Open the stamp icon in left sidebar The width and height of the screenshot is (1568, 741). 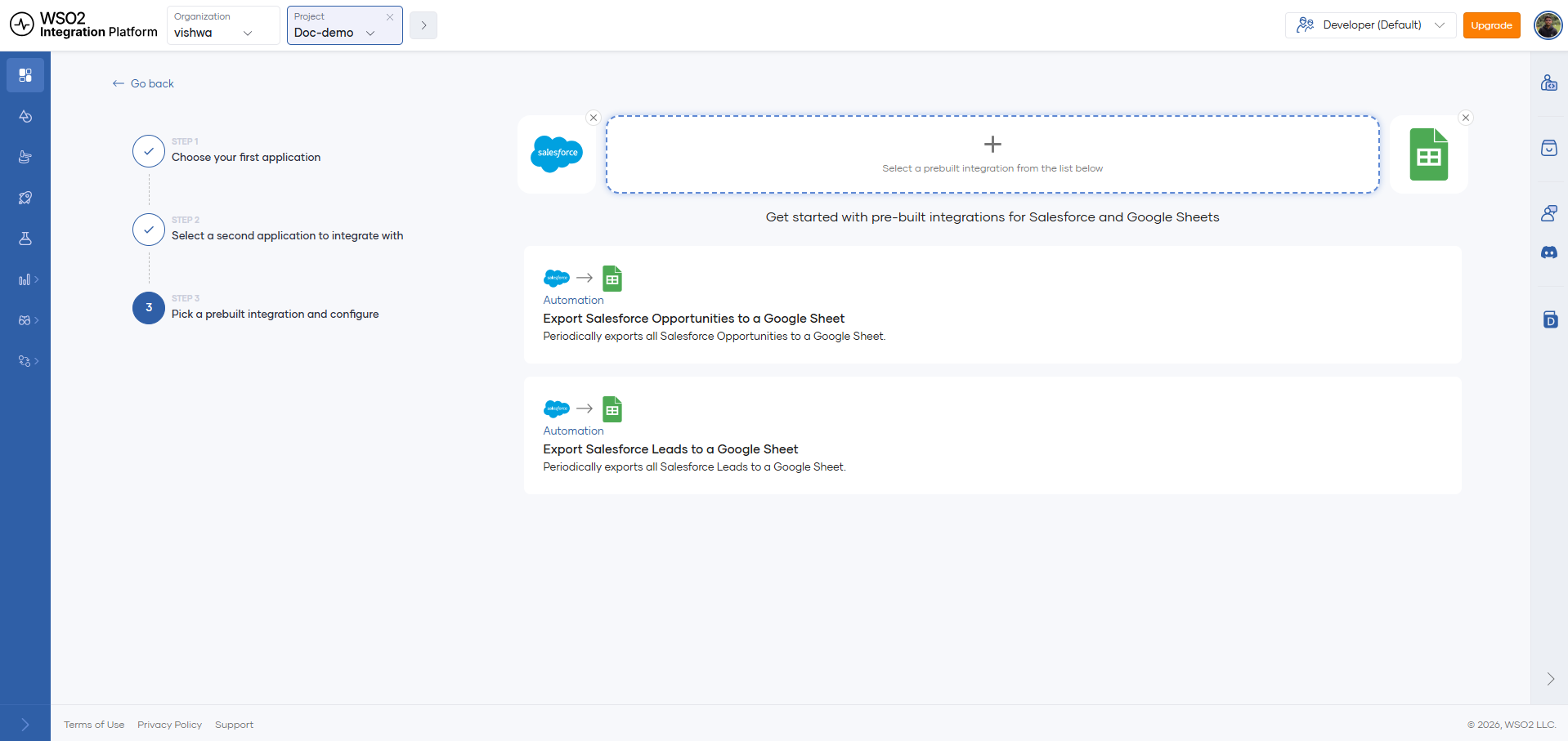click(x=25, y=157)
